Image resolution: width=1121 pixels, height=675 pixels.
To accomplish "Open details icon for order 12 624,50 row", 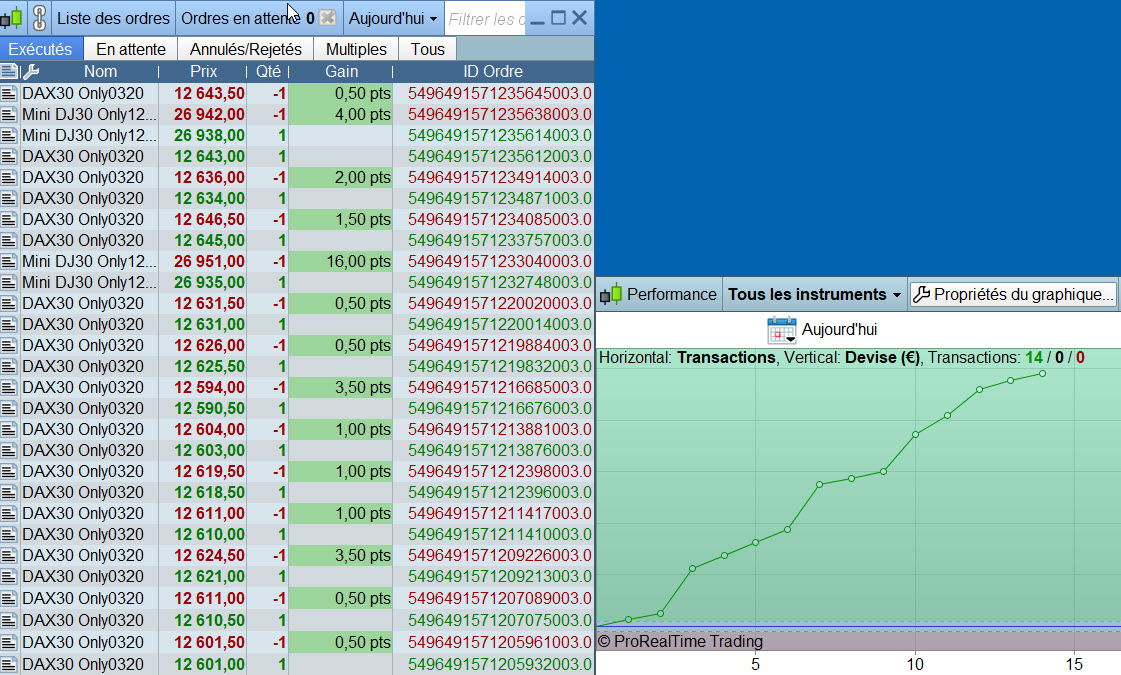I will point(9,555).
